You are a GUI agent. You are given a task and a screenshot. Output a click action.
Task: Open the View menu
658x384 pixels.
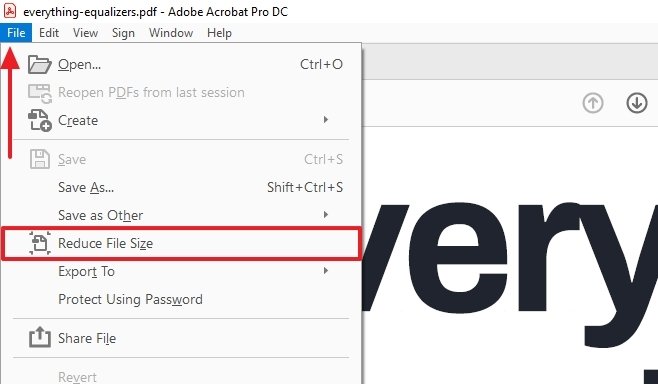85,33
